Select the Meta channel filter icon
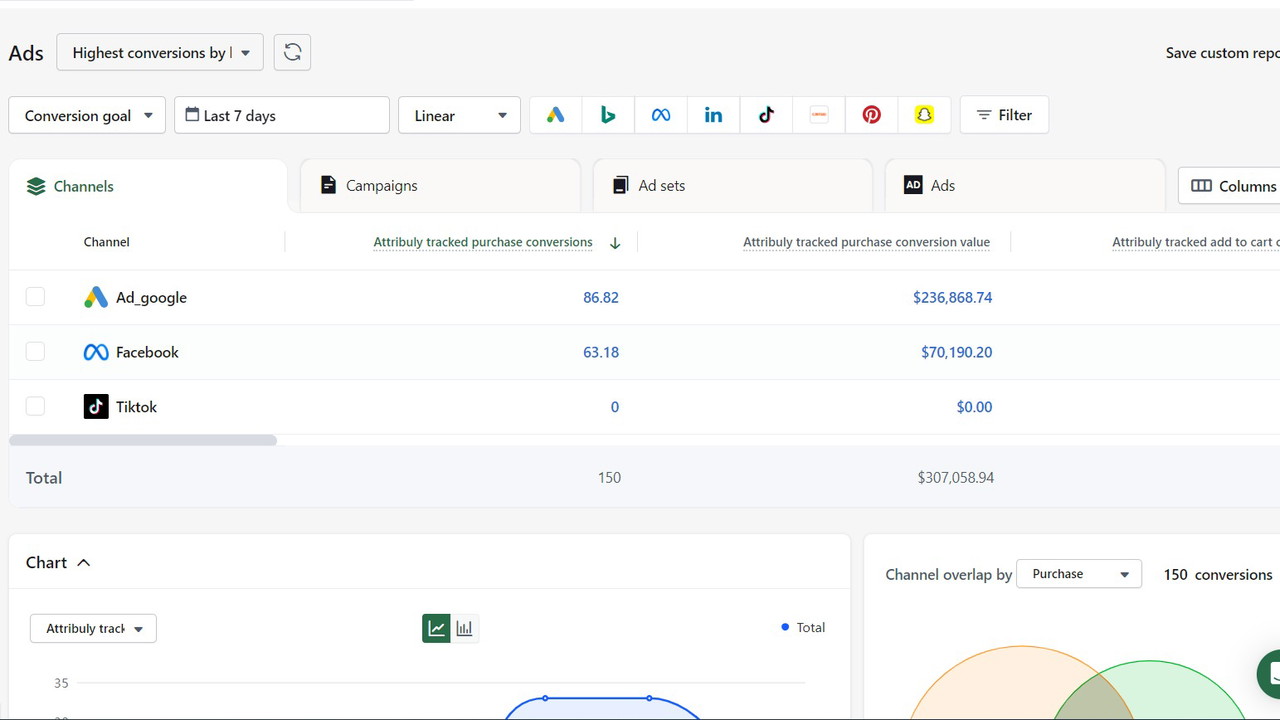 (x=661, y=115)
